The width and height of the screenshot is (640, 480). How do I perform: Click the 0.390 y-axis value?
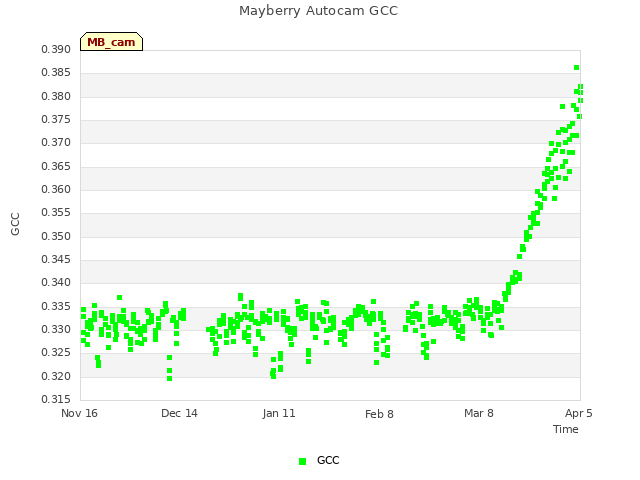click(56, 50)
